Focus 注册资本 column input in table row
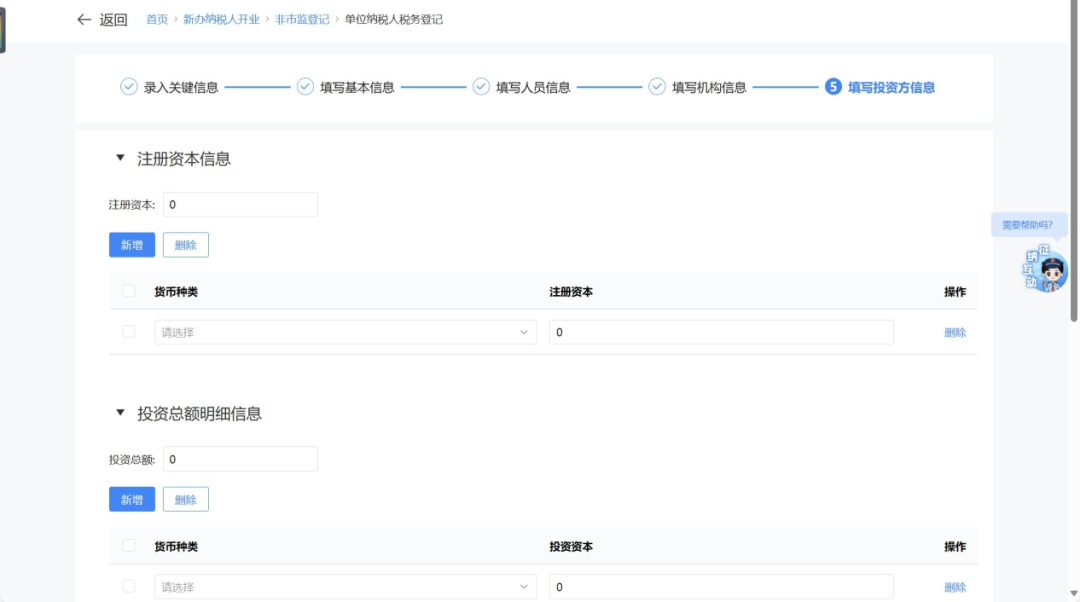 [x=721, y=332]
